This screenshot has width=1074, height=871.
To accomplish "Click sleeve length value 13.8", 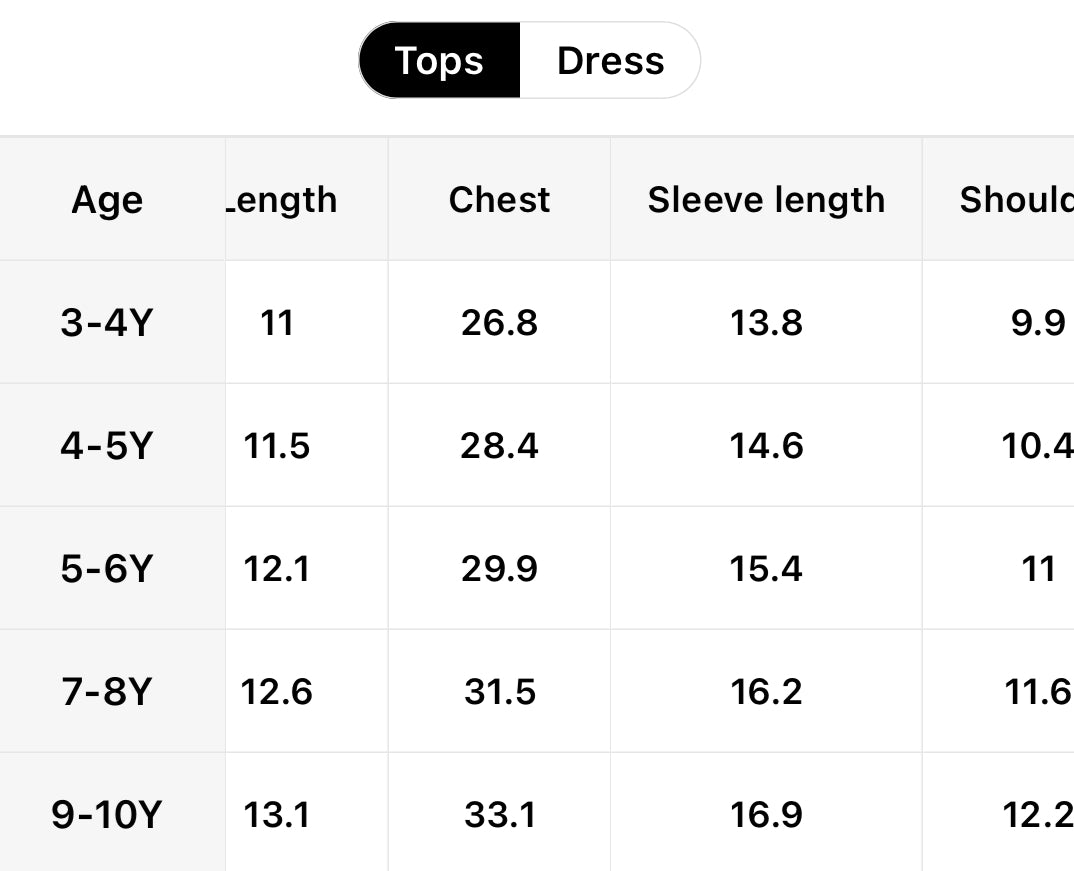I will pyautogui.click(x=766, y=323).
